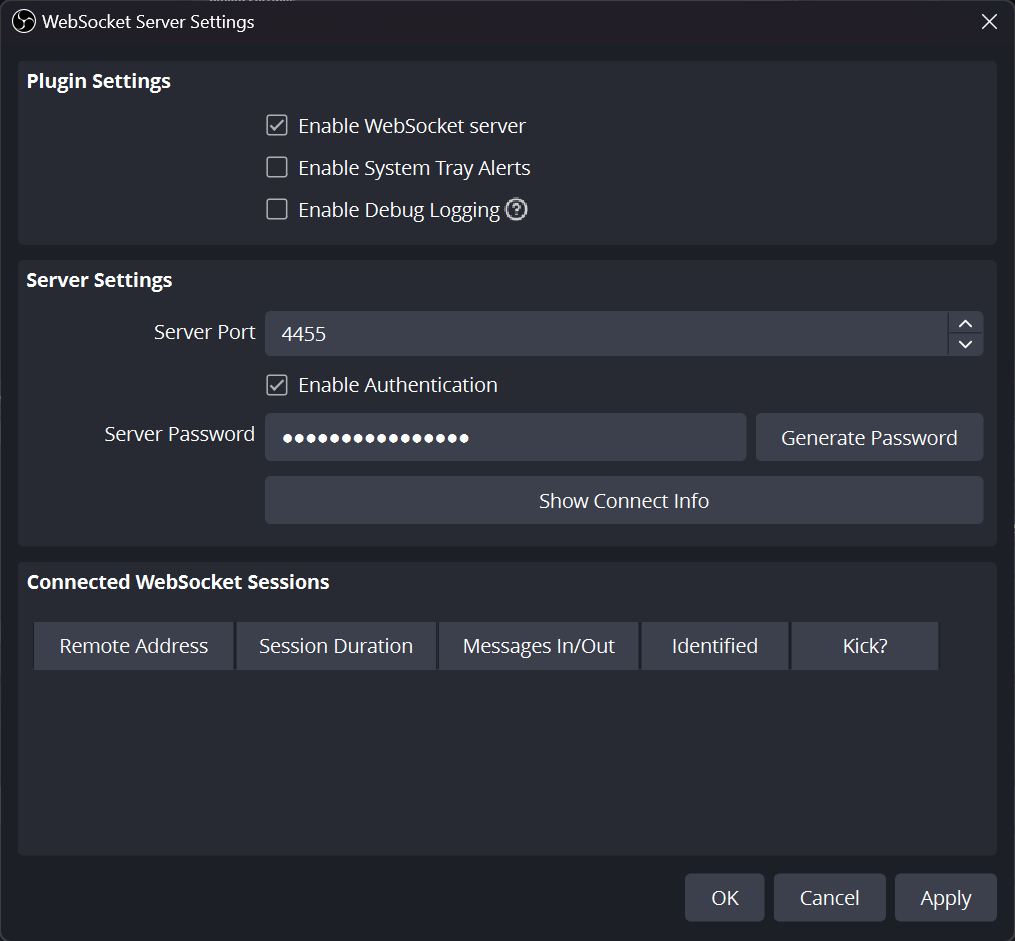The width and height of the screenshot is (1015, 941).
Task: Focus the Server Port field showing 4455
Action: pos(607,333)
